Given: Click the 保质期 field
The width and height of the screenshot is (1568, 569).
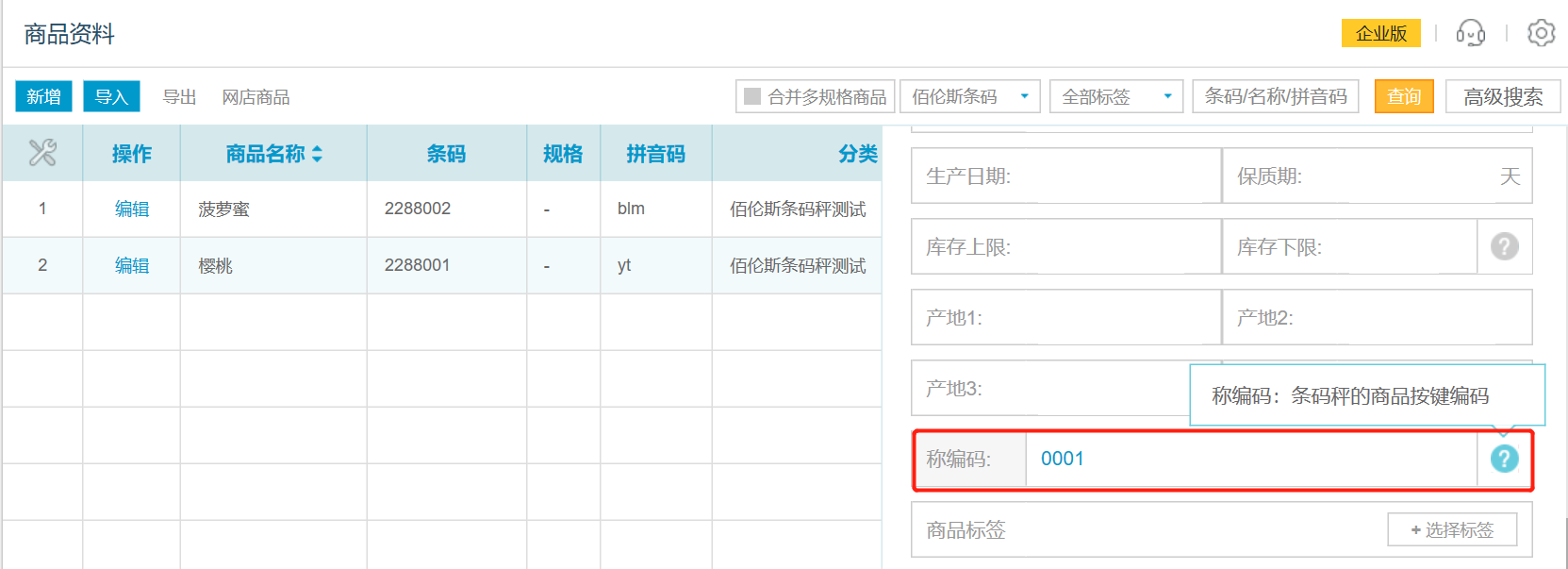Looking at the screenshot, I should pyautogui.click(x=1378, y=176).
